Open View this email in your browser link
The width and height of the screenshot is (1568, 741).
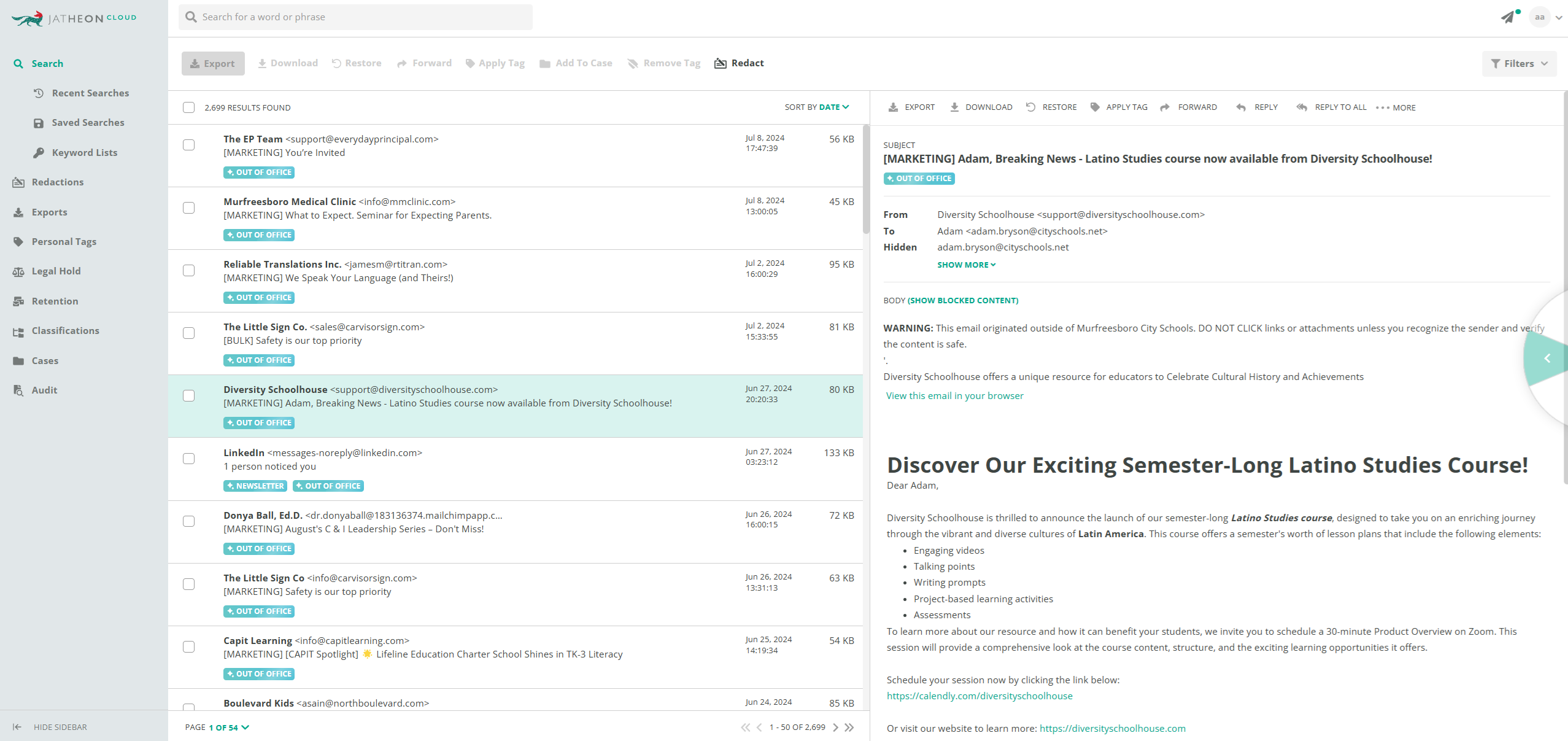click(x=955, y=396)
